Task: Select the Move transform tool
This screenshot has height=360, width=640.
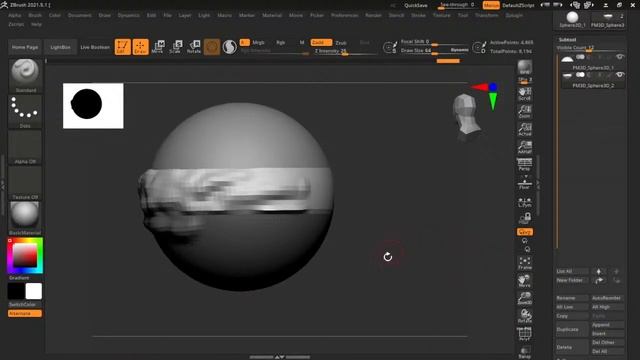Action: (x=158, y=47)
